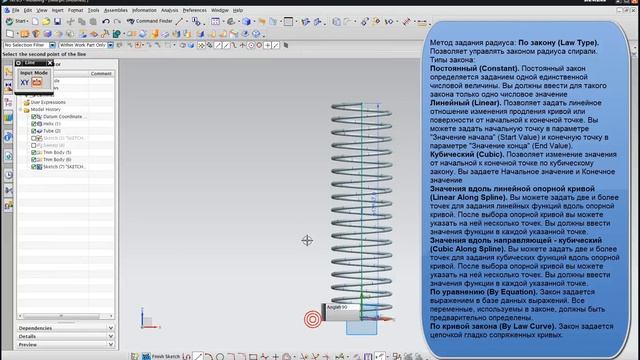The height and width of the screenshot is (360, 640).
Task: Select the Point sketch tool
Action: click(276, 357)
